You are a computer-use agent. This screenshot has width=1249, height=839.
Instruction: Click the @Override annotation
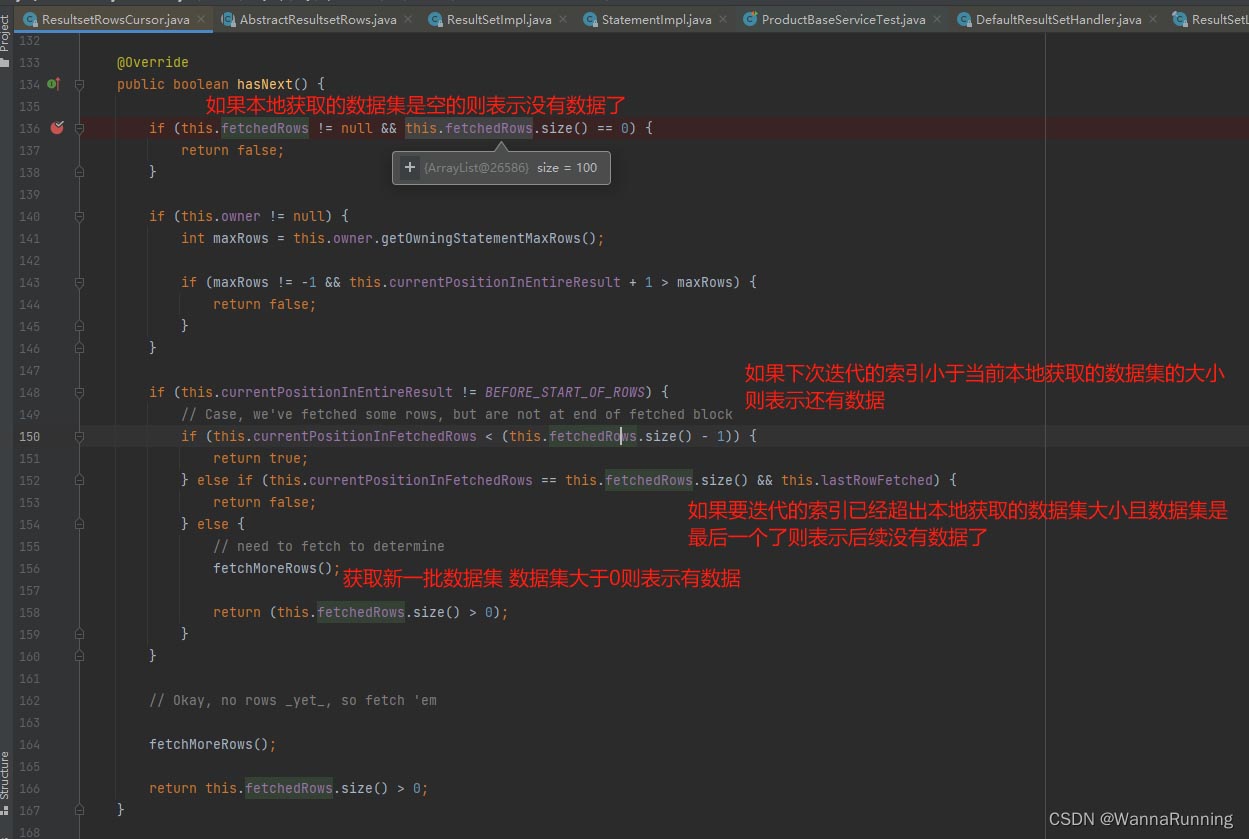[153, 62]
